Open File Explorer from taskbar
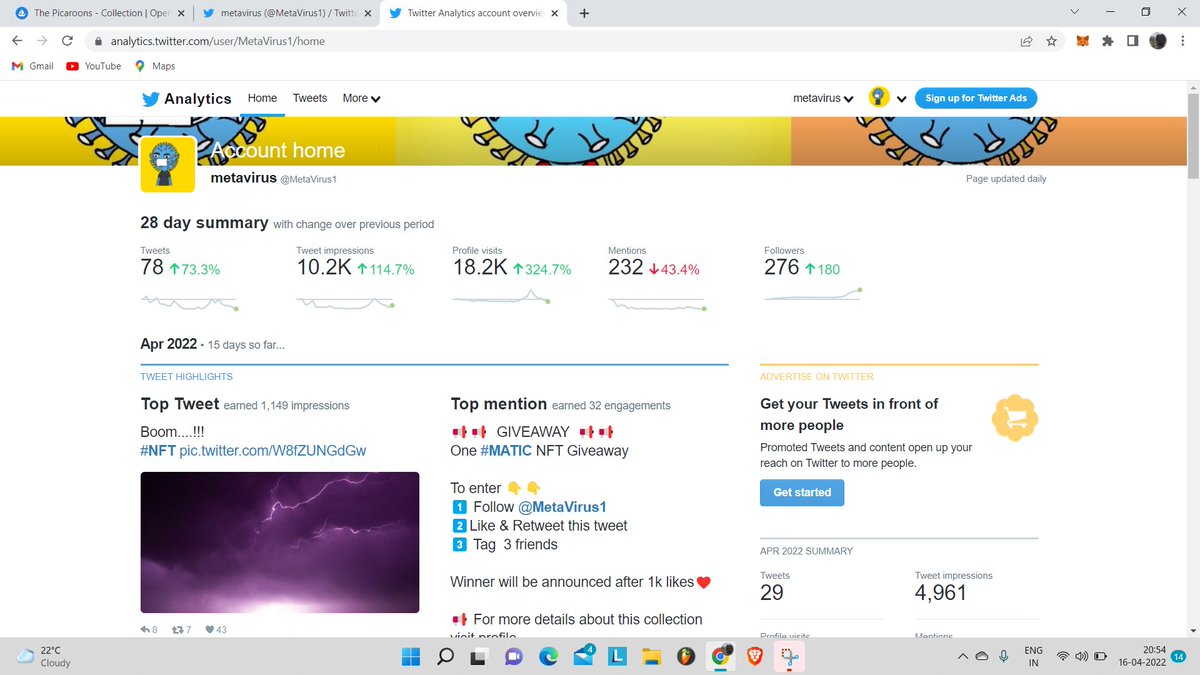The height and width of the screenshot is (675, 1200). pos(652,657)
